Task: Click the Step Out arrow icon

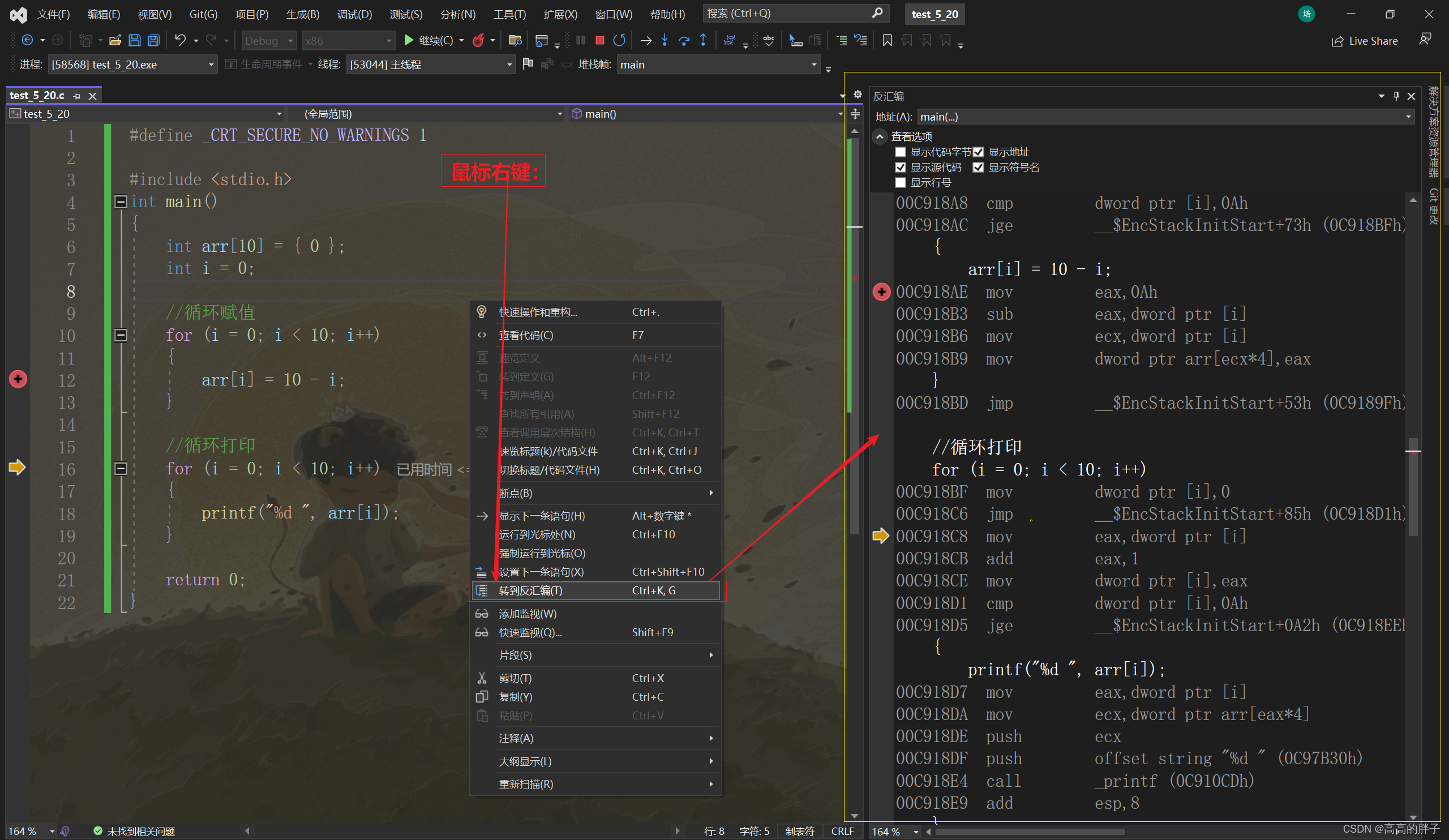Action: [703, 40]
